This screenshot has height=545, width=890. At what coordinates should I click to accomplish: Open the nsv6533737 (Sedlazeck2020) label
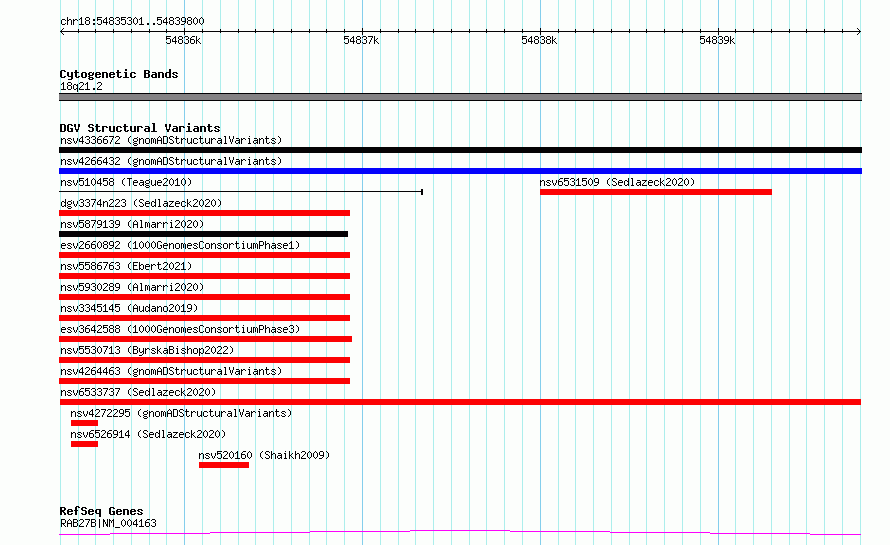pyautogui.click(x=138, y=392)
